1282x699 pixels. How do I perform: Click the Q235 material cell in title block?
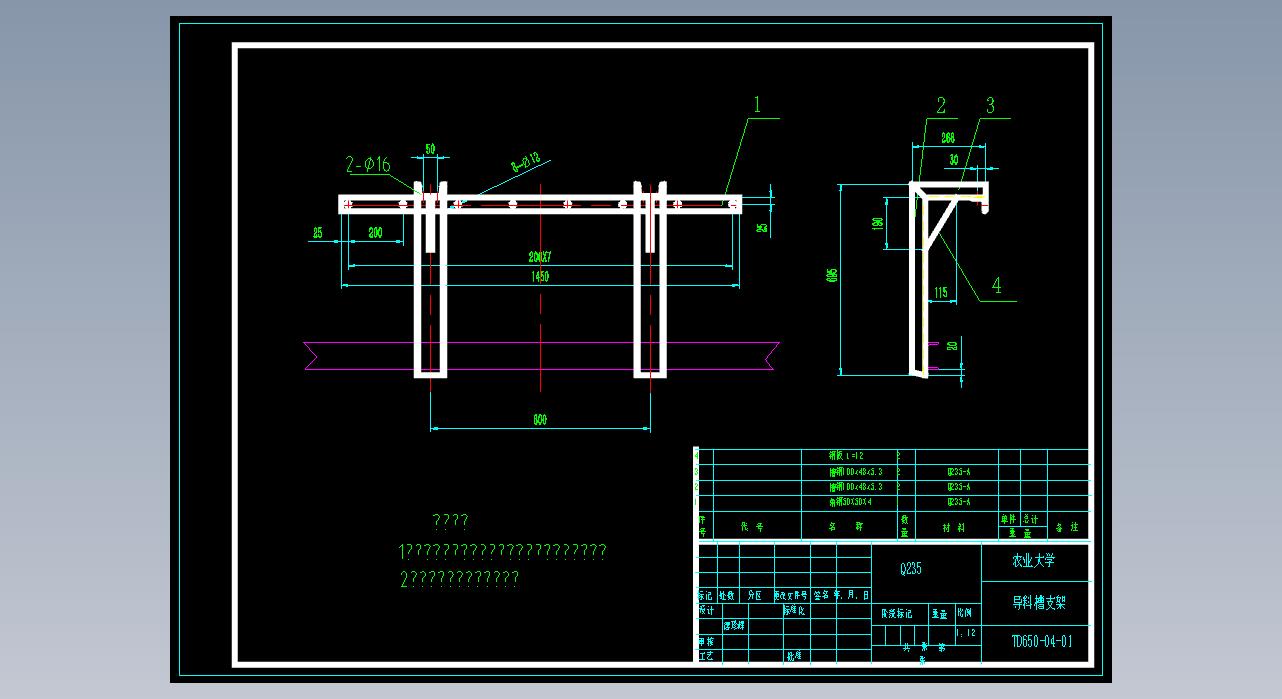pyautogui.click(x=910, y=569)
